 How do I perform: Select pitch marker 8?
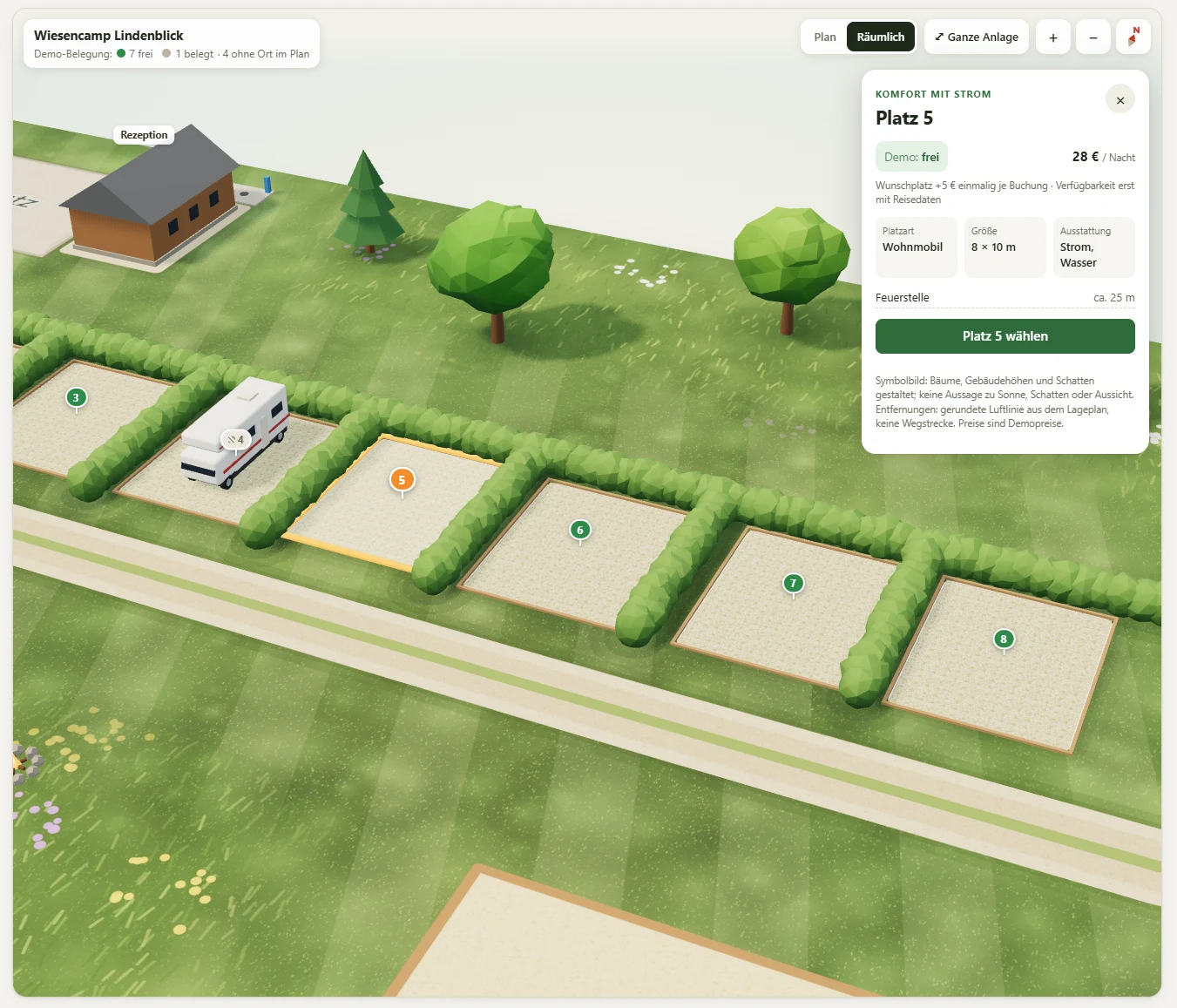[1004, 639]
